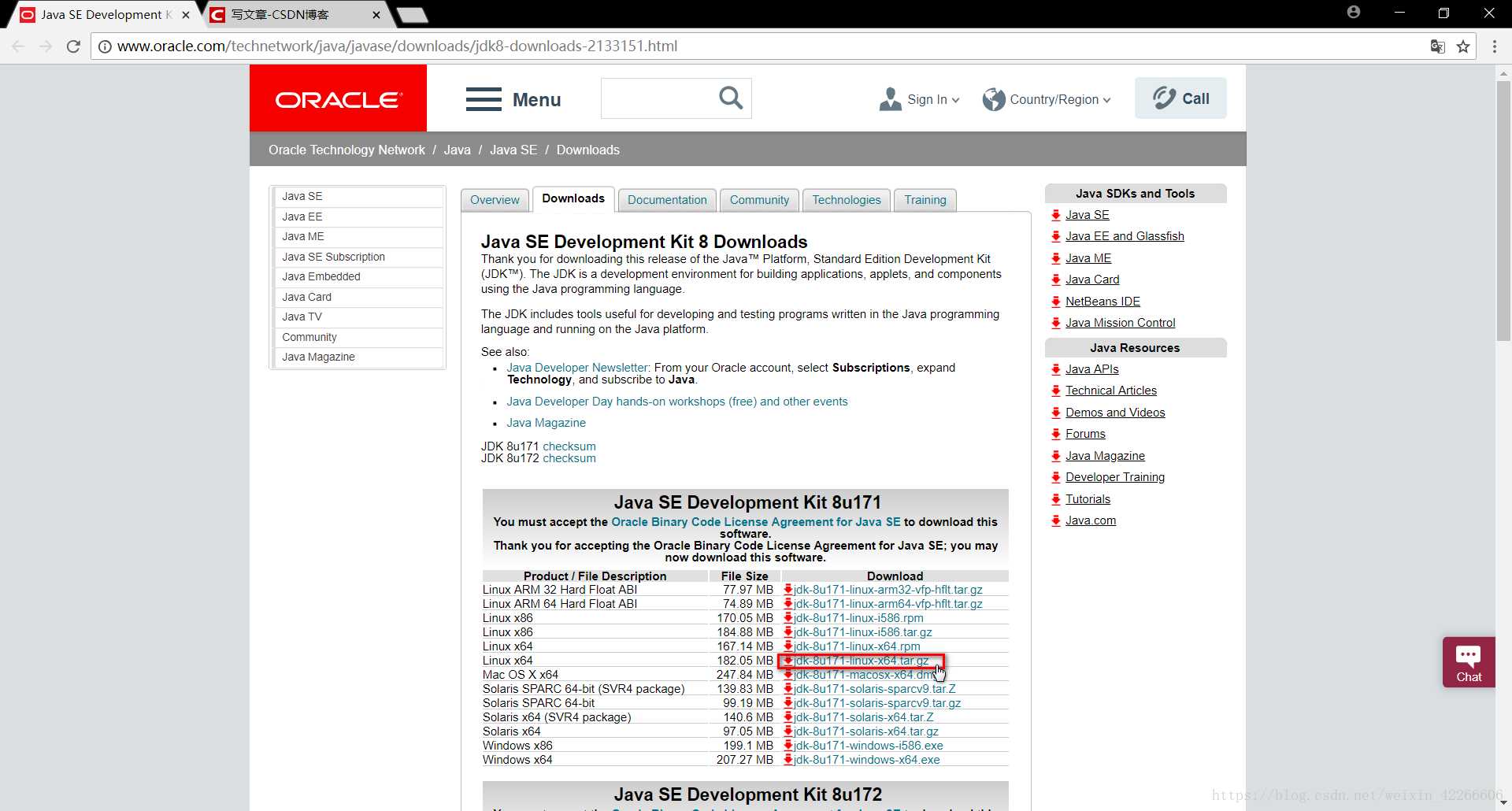Image resolution: width=1512 pixels, height=811 pixels.
Task: Open Technical Articles link
Action: pyautogui.click(x=1111, y=391)
